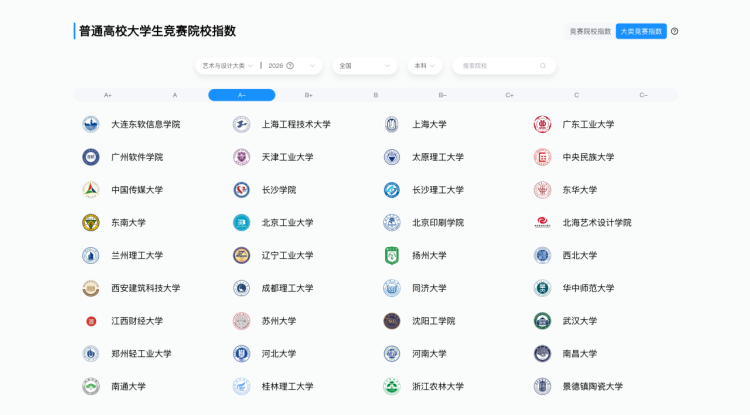
Task: Click the search magnifier icon
Action: click(542, 66)
